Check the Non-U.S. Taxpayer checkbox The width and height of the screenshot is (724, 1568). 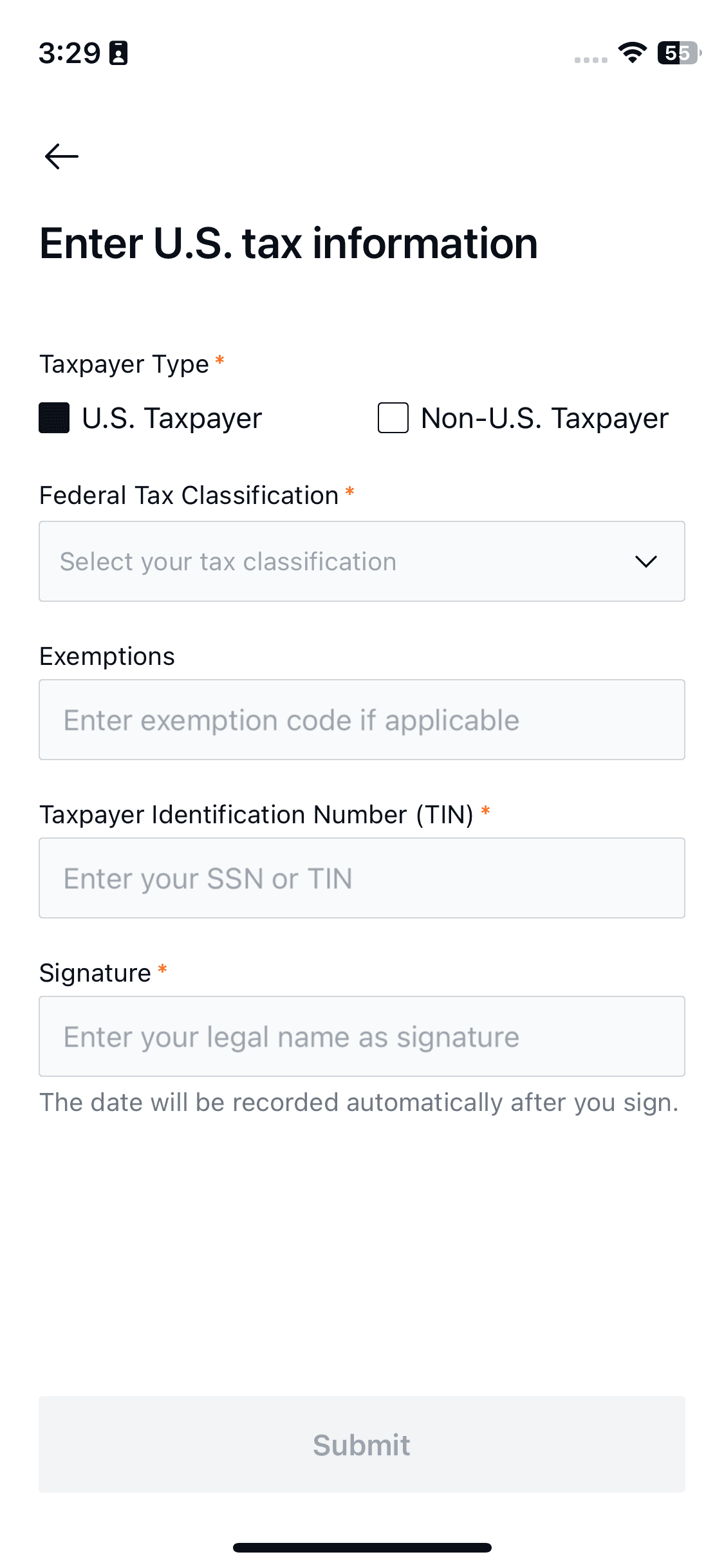click(x=393, y=418)
